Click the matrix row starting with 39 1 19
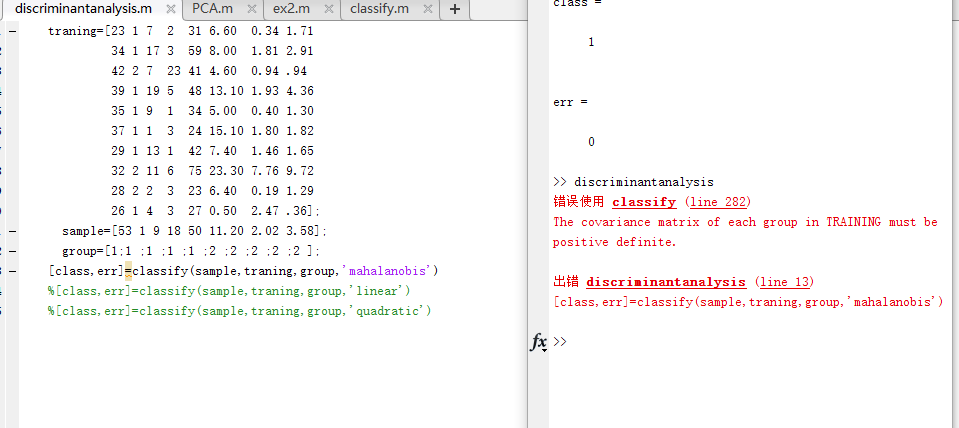The width and height of the screenshot is (959, 428). coord(212,91)
